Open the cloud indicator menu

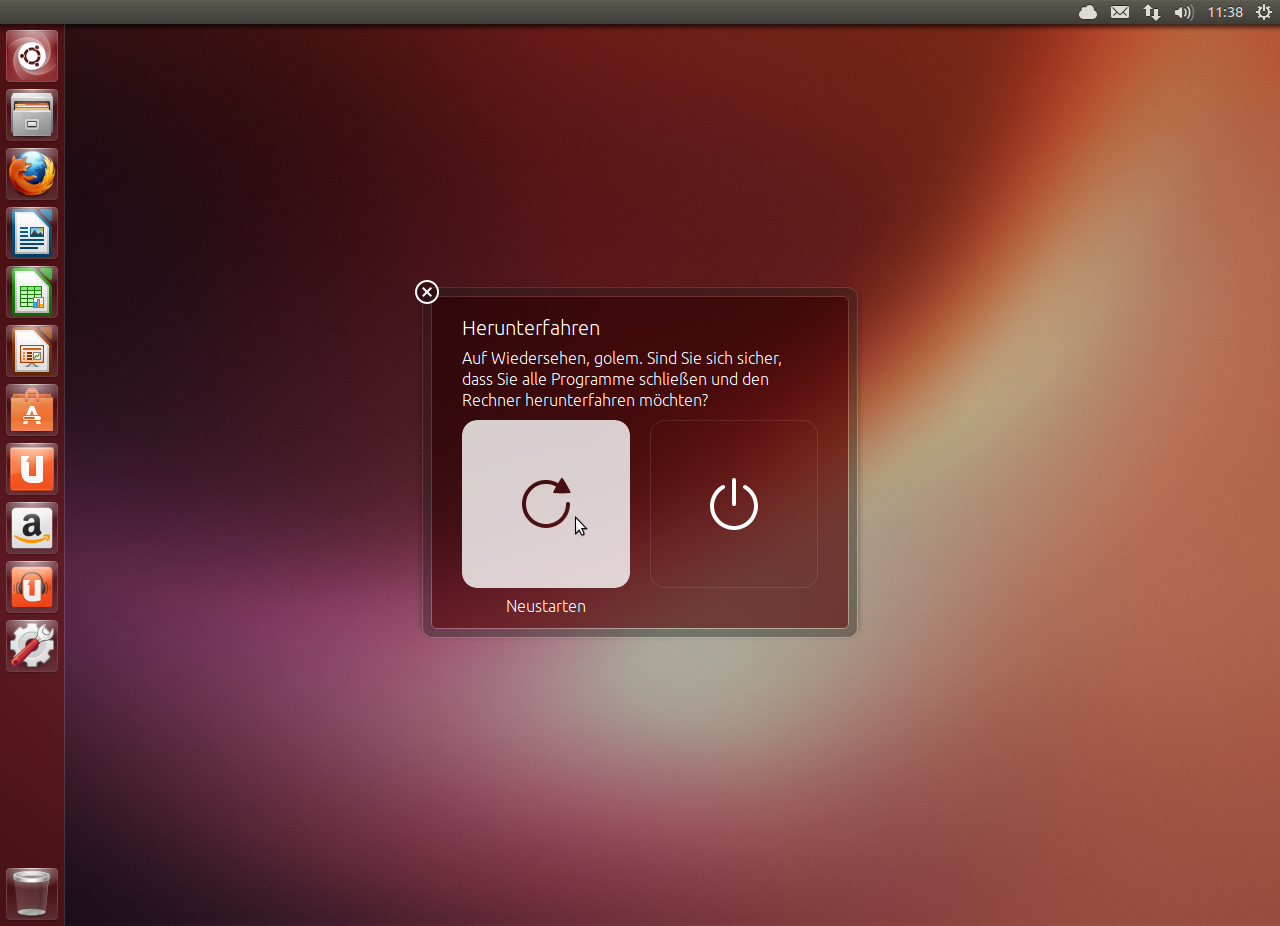[x=1088, y=12]
